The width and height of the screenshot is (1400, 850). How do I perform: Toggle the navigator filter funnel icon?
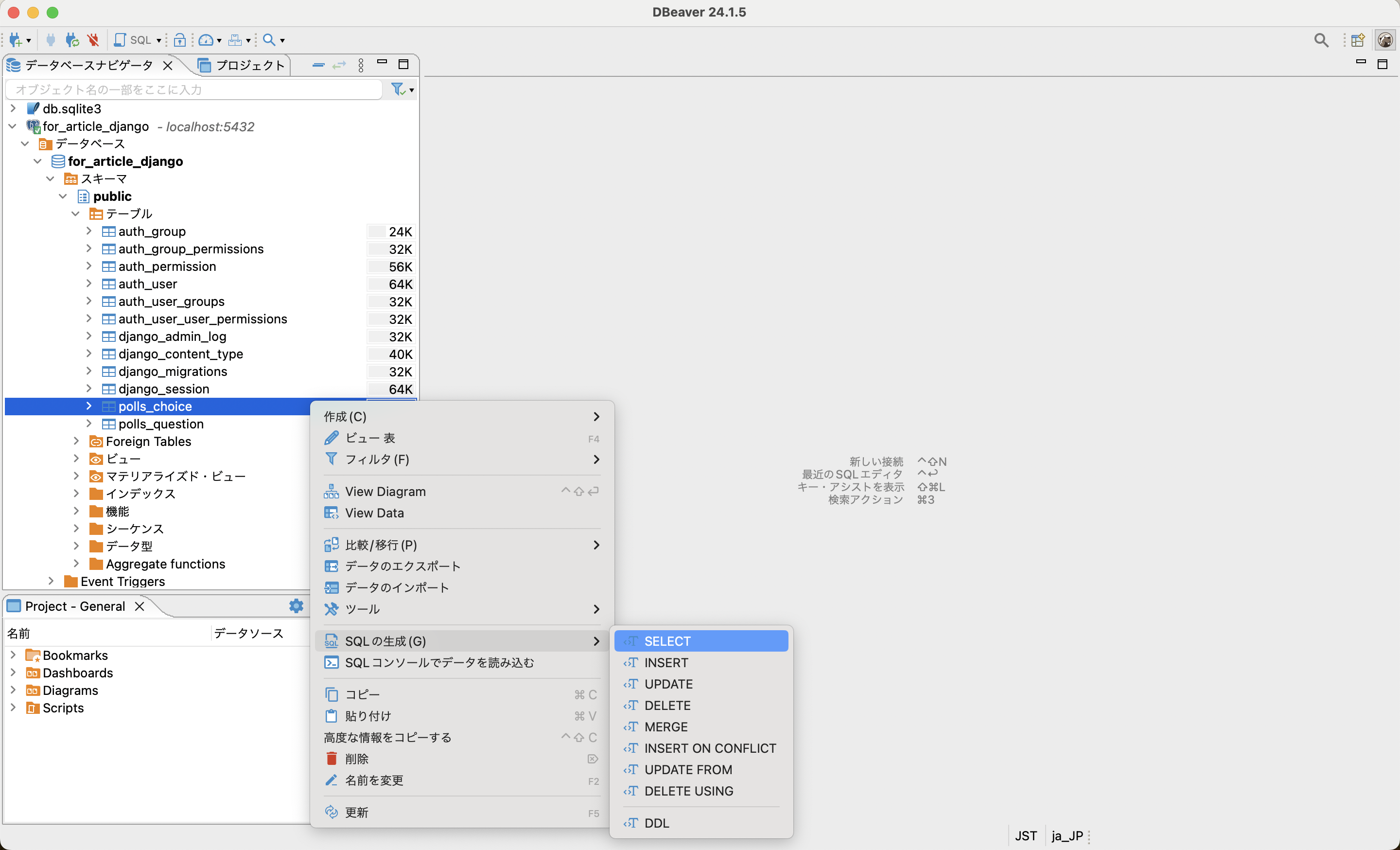point(398,89)
